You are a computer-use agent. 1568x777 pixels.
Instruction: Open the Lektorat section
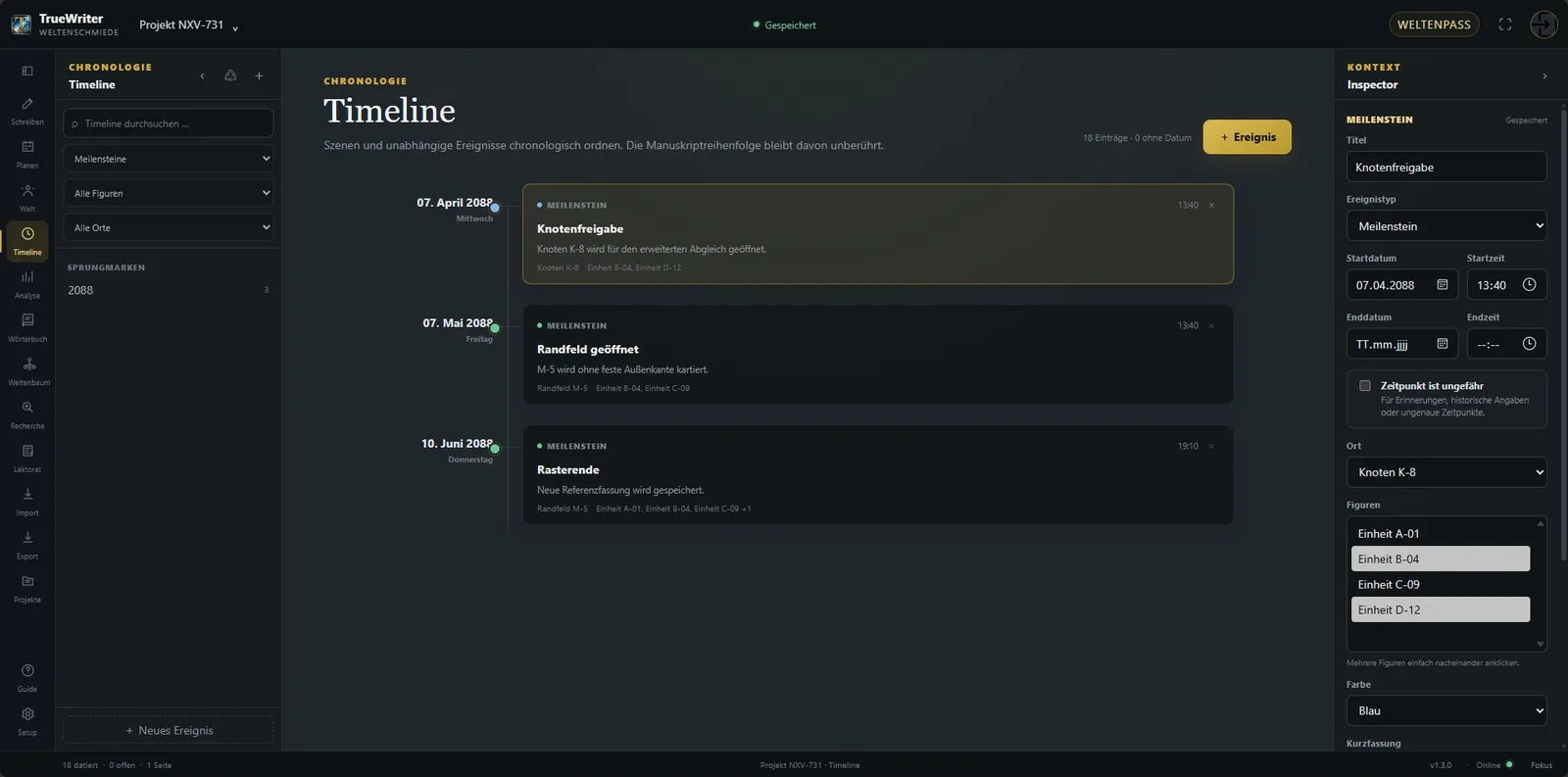tap(27, 458)
